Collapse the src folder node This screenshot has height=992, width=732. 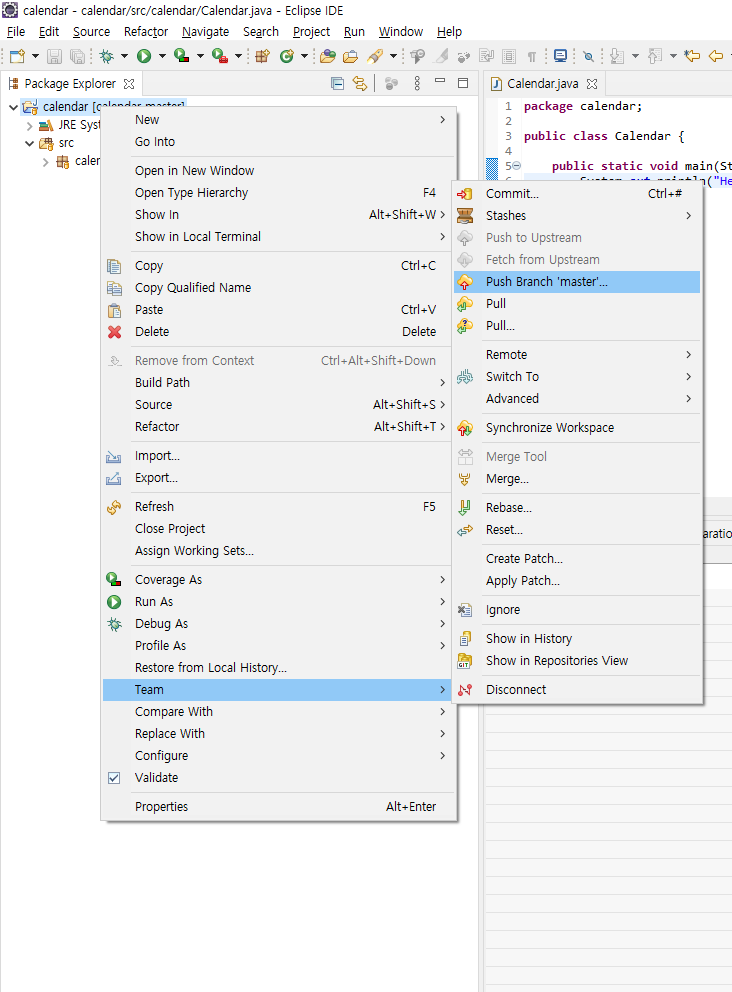[29, 143]
